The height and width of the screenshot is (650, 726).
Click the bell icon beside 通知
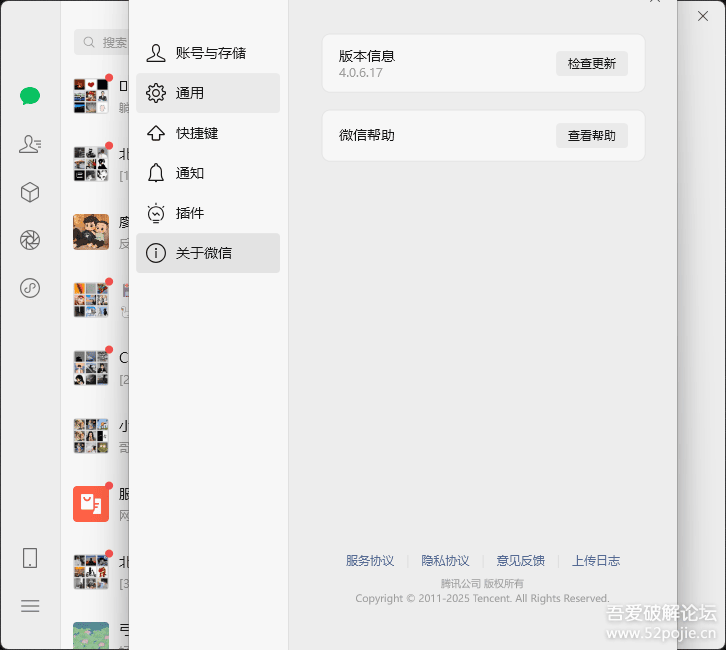click(x=156, y=173)
